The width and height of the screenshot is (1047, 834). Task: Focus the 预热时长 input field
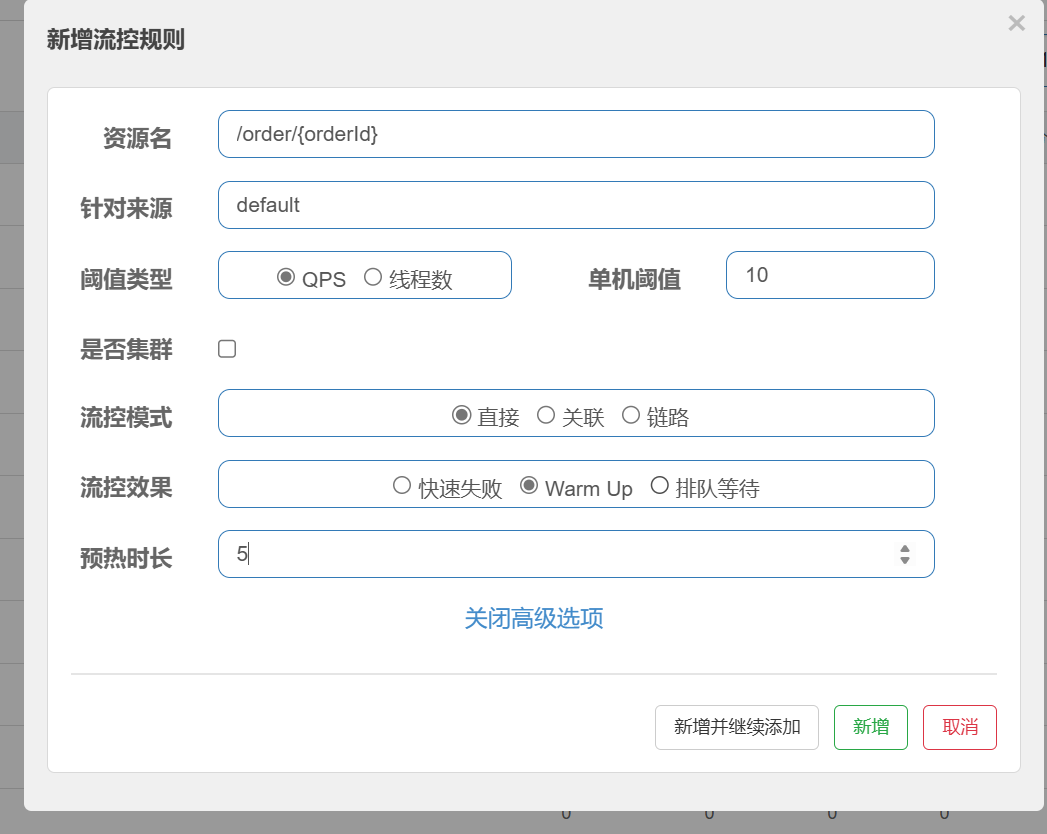(576, 554)
